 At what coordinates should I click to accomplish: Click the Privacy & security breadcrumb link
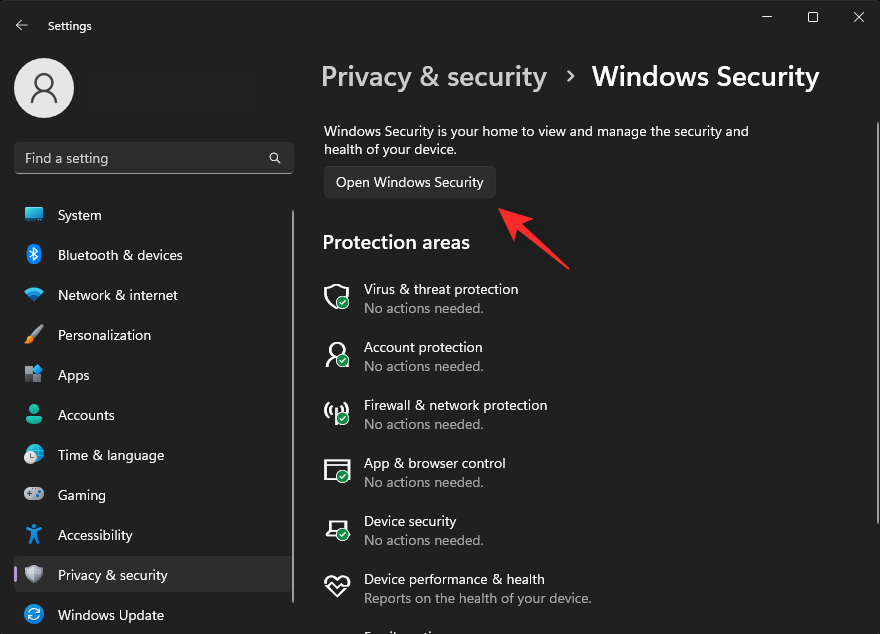[x=434, y=77]
